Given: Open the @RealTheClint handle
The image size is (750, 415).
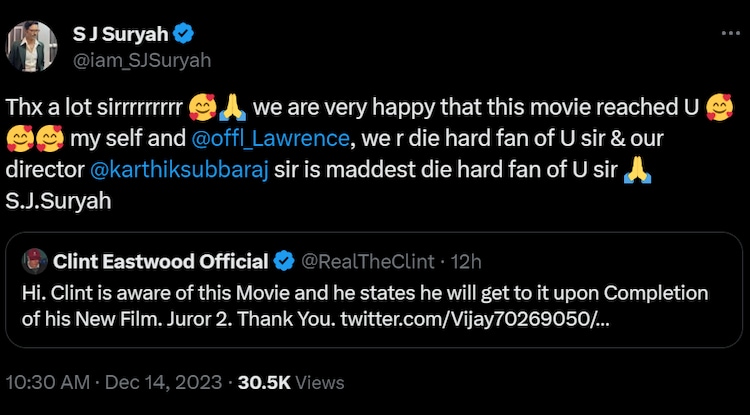Looking at the screenshot, I should click(x=367, y=262).
